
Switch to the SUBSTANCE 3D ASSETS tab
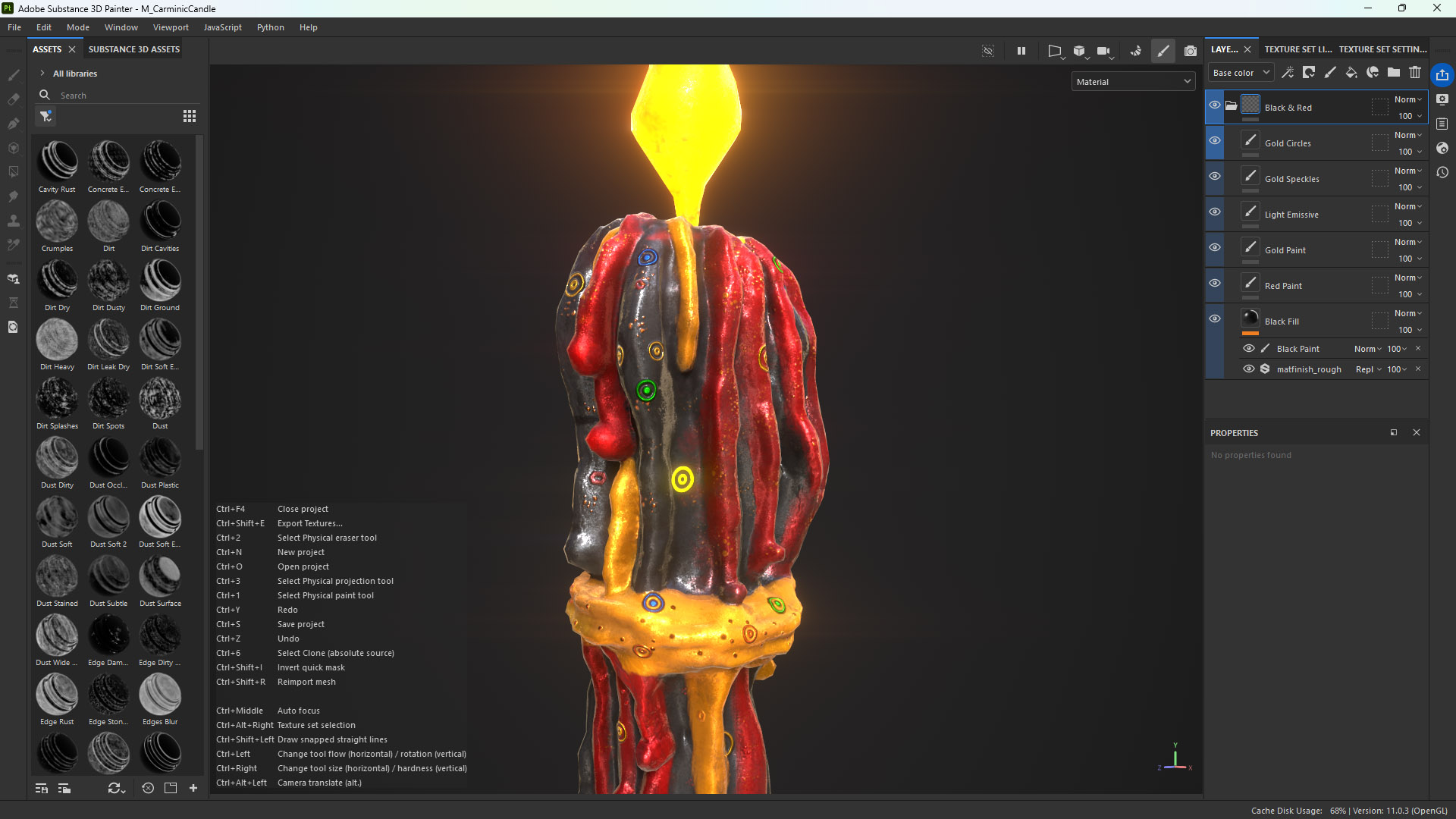point(133,49)
